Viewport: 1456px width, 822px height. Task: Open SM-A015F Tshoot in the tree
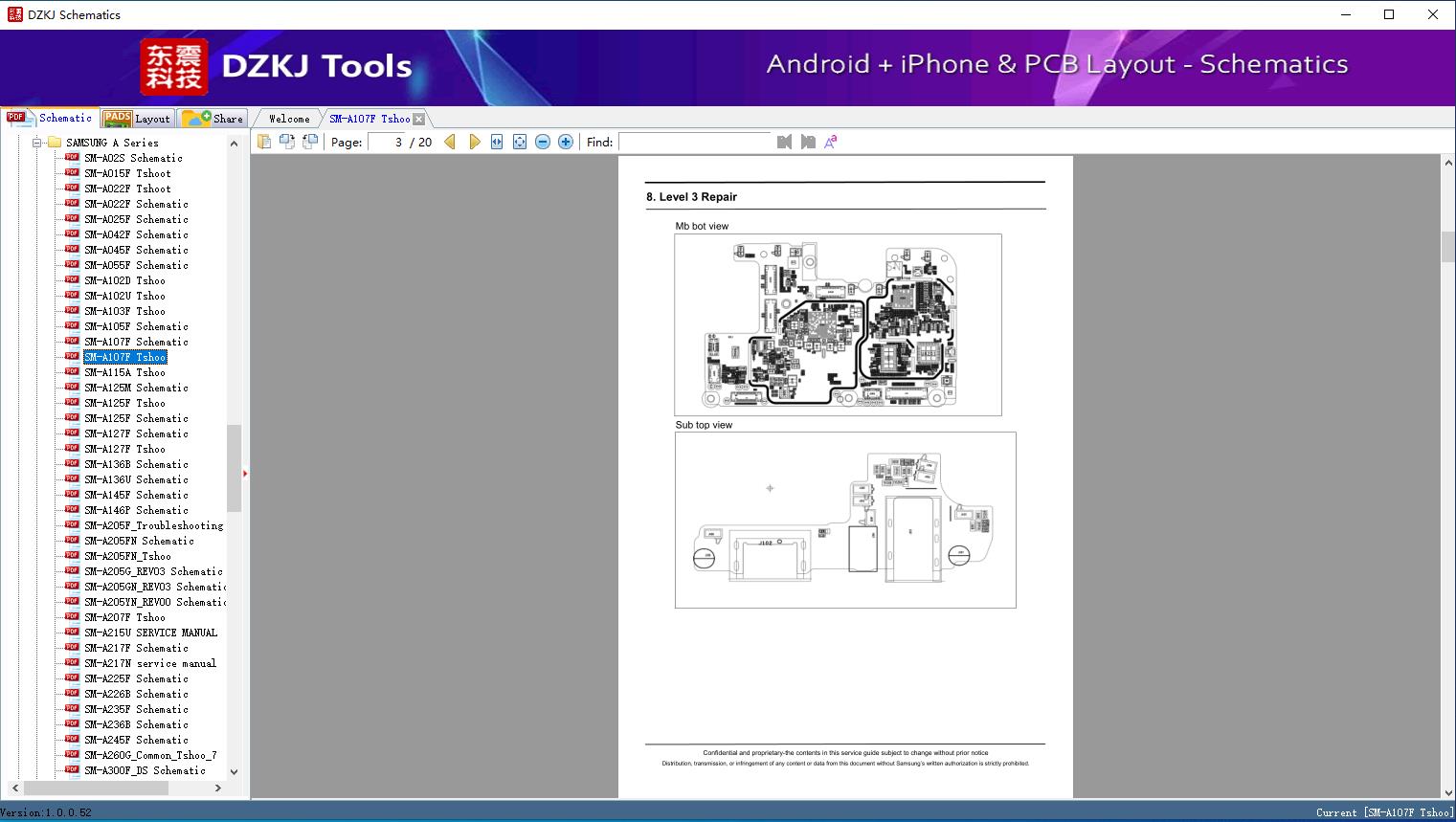tap(127, 173)
